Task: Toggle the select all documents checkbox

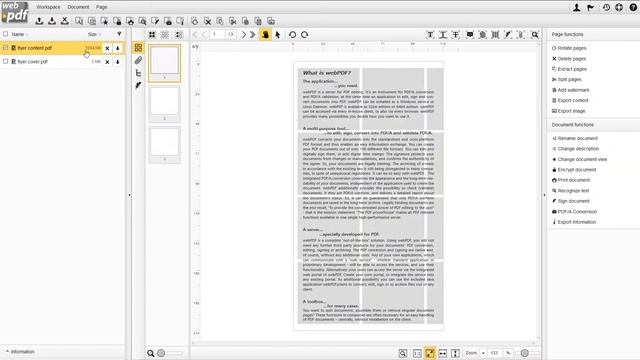Action: pyautogui.click(x=6, y=34)
